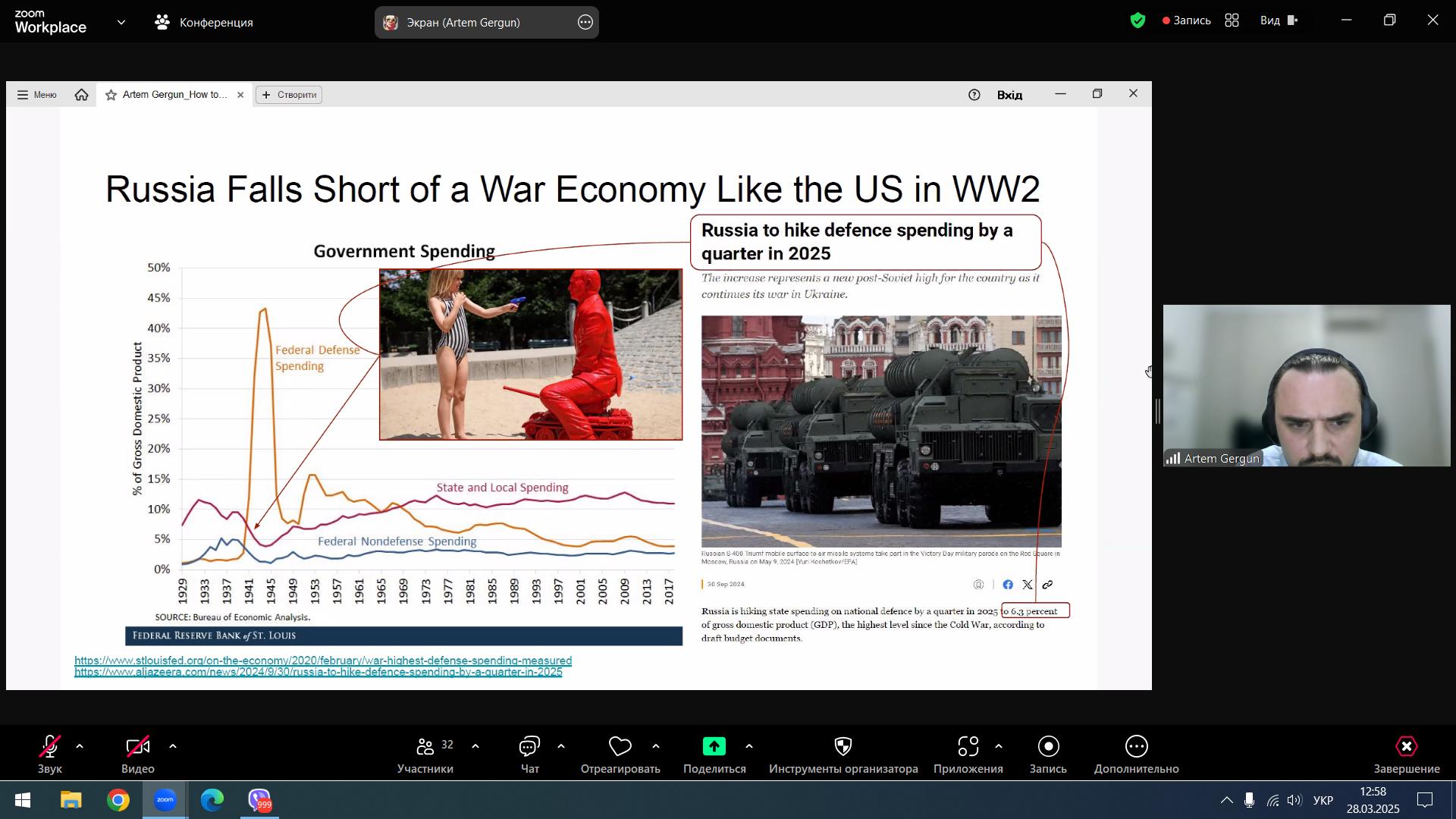The width and height of the screenshot is (1456, 819).
Task: Open the network icon in system tray
Action: click(1272, 801)
